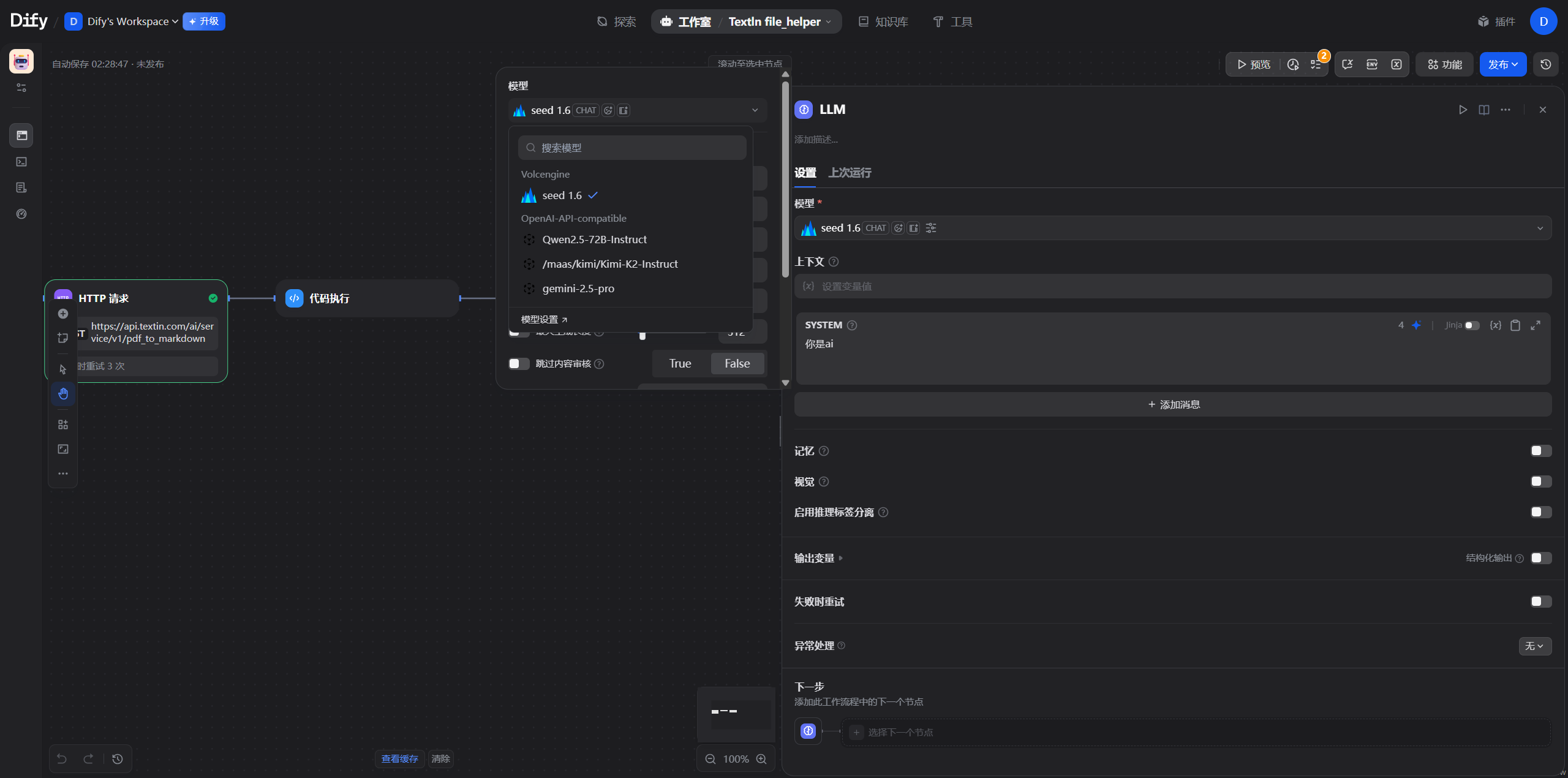Enable the 结构化输出 structured output toggle
Viewport: 1568px width, 778px height.
(1540, 558)
